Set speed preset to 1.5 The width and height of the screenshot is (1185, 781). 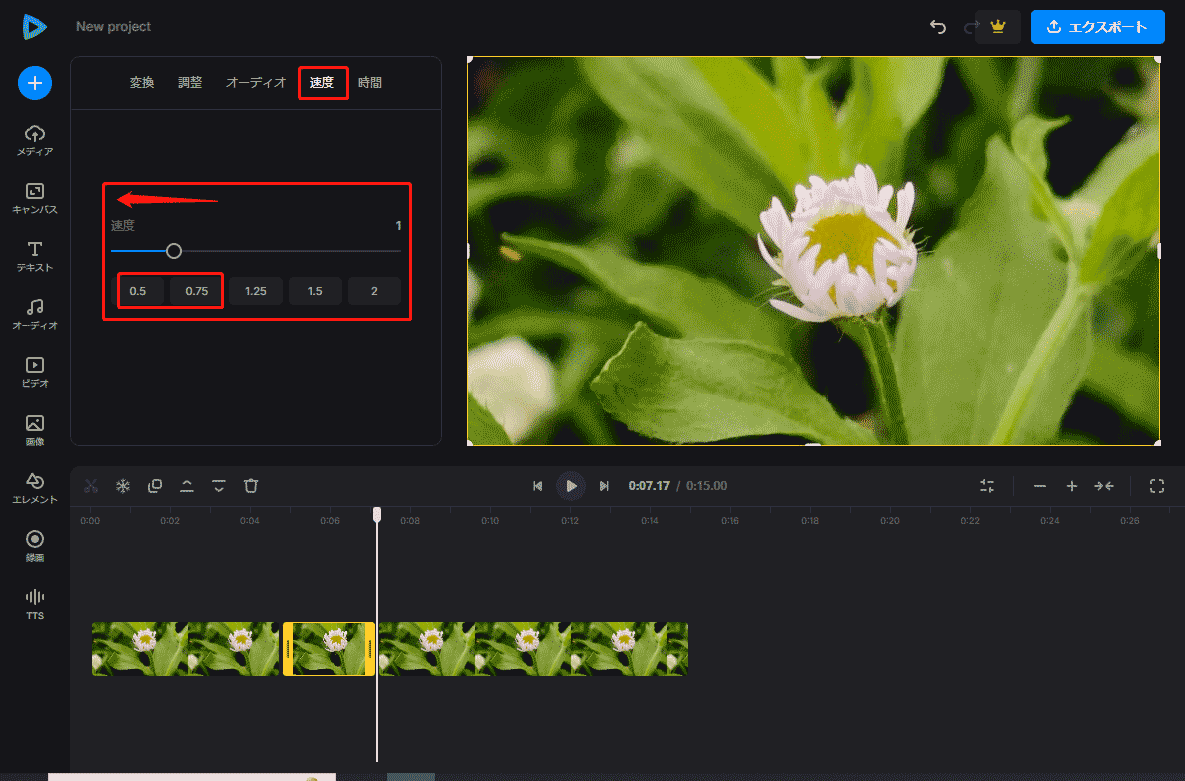[315, 291]
